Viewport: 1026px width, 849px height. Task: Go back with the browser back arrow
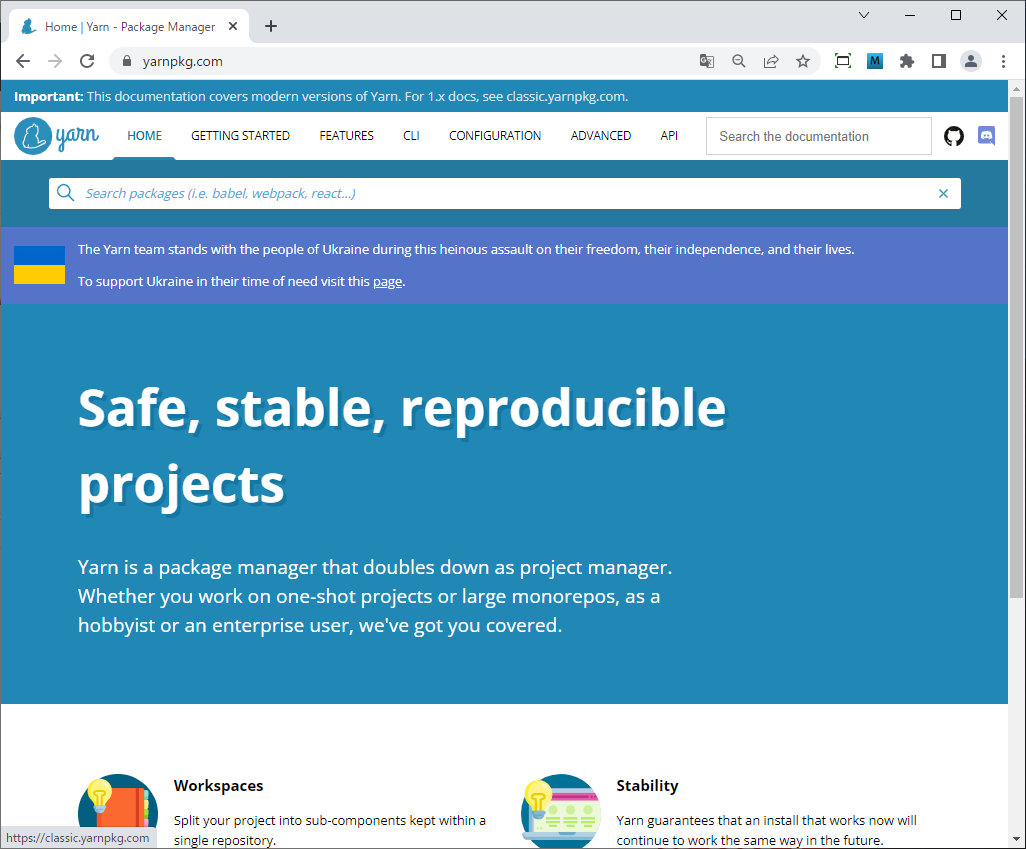[23, 61]
